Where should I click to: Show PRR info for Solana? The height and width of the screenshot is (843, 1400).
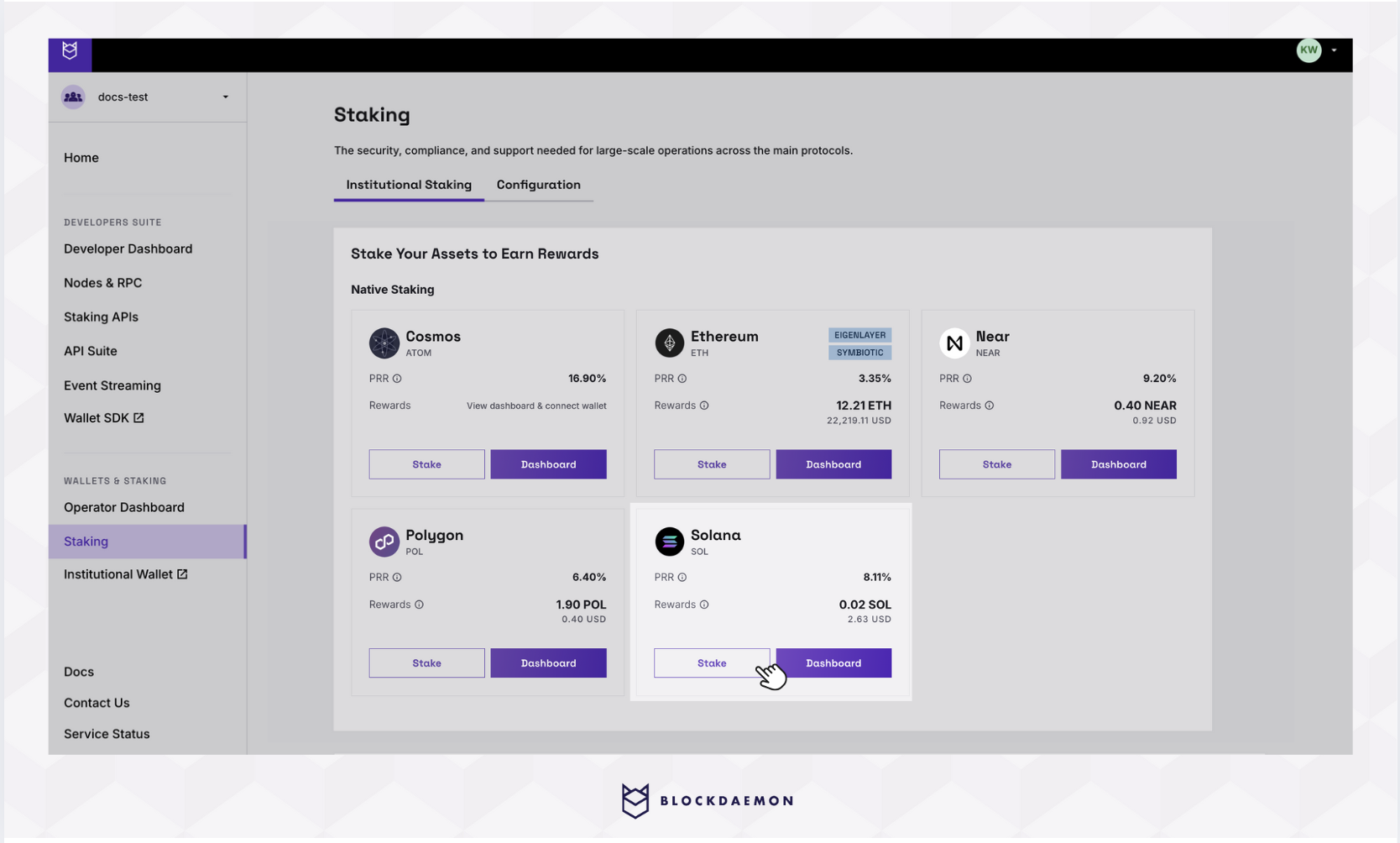[682, 578]
